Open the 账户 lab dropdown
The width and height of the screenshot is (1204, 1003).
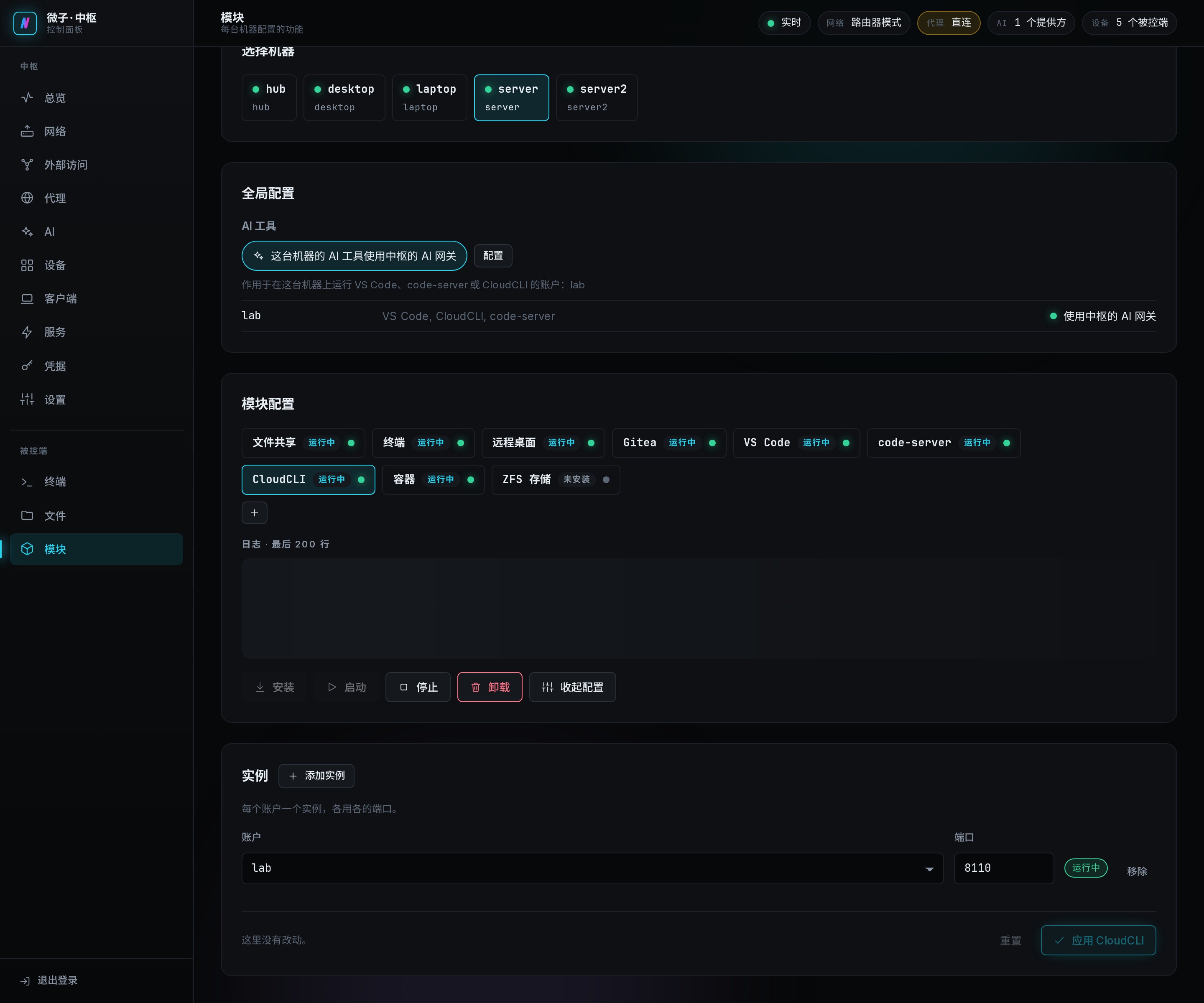[x=592, y=868]
